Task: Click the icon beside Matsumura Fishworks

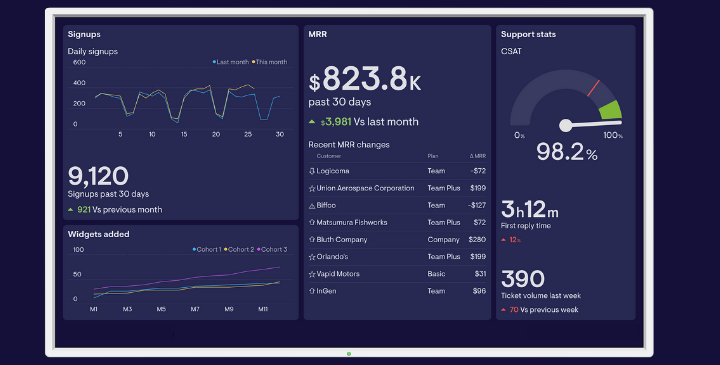Action: pyautogui.click(x=312, y=222)
